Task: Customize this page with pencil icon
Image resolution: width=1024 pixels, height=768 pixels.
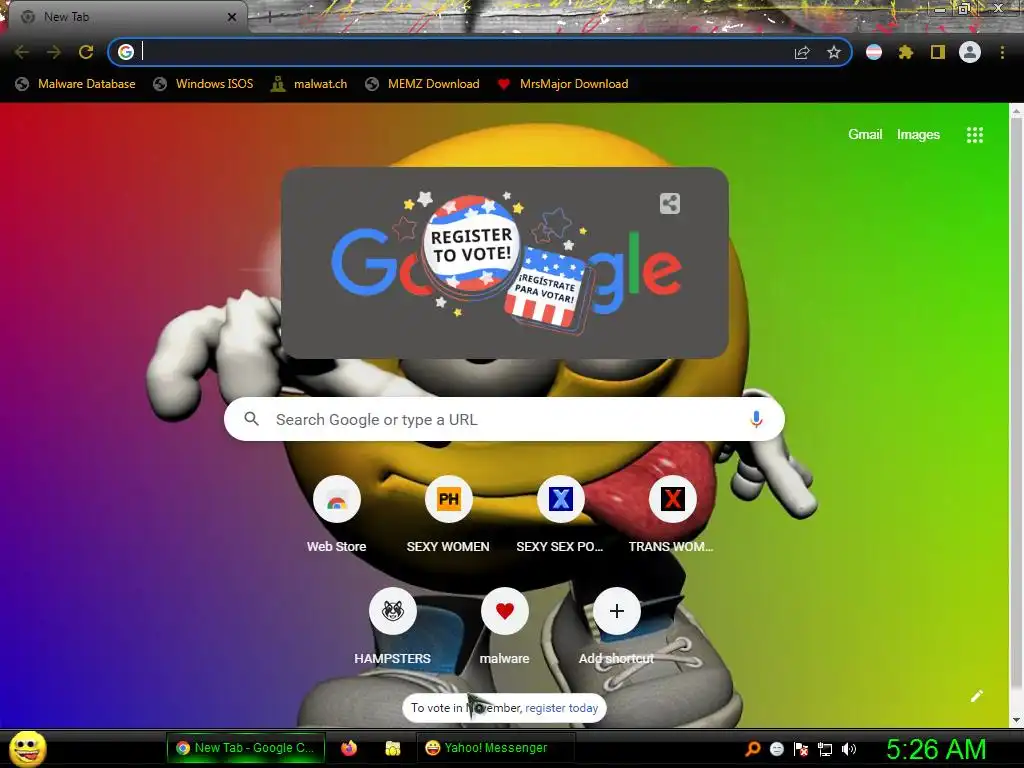Action: coord(977,696)
